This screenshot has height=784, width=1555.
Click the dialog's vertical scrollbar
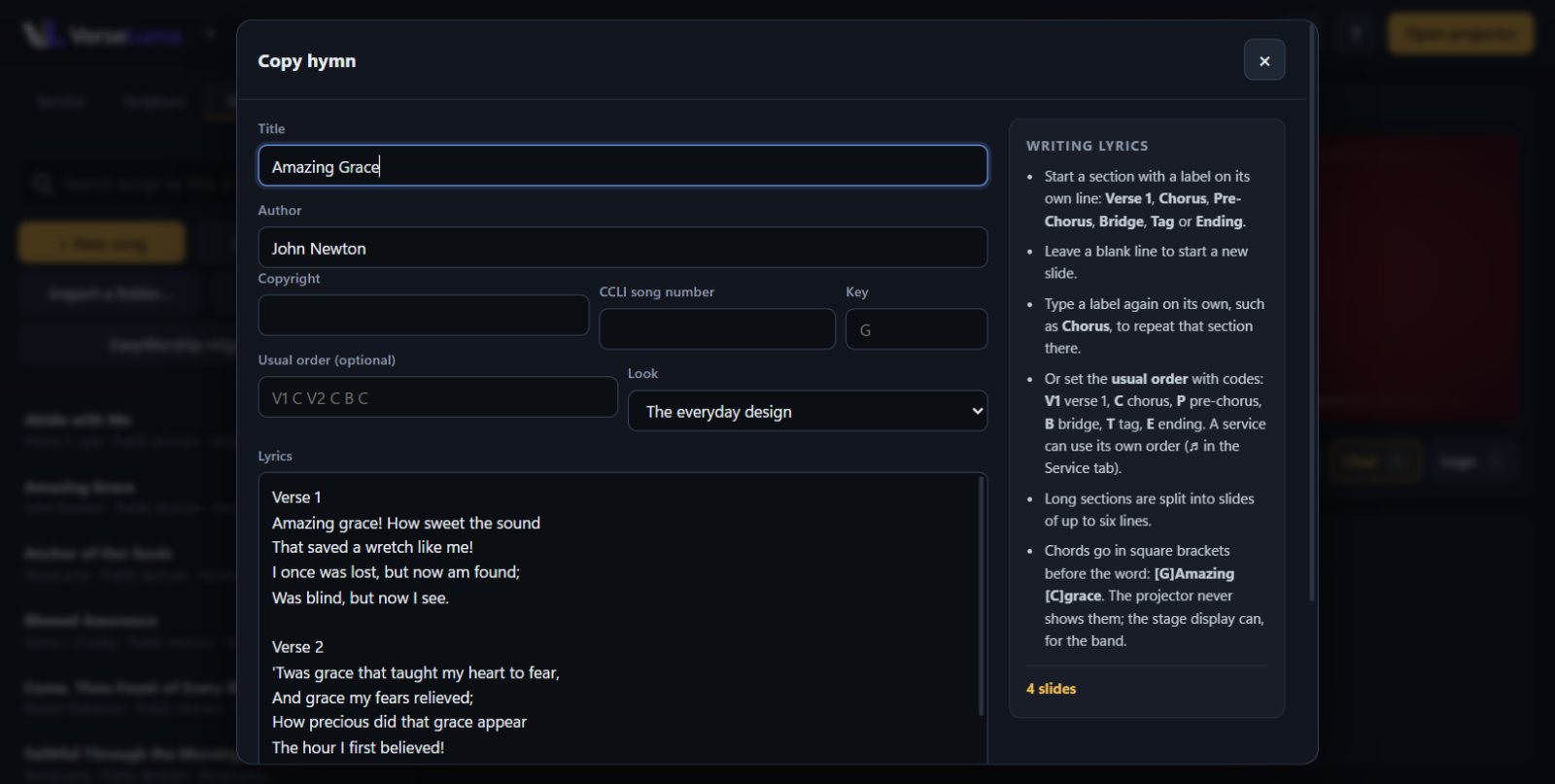[x=1312, y=314]
